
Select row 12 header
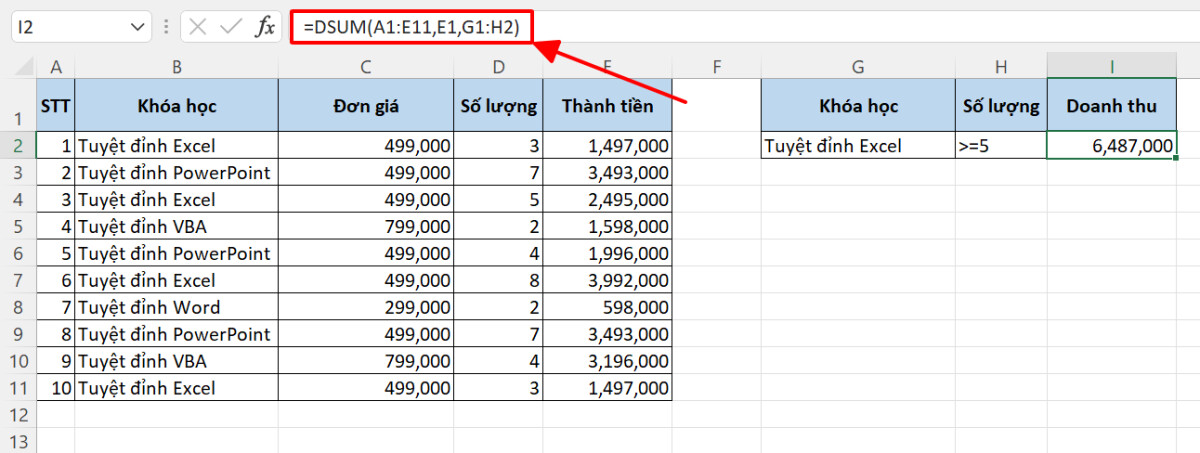pos(18,415)
